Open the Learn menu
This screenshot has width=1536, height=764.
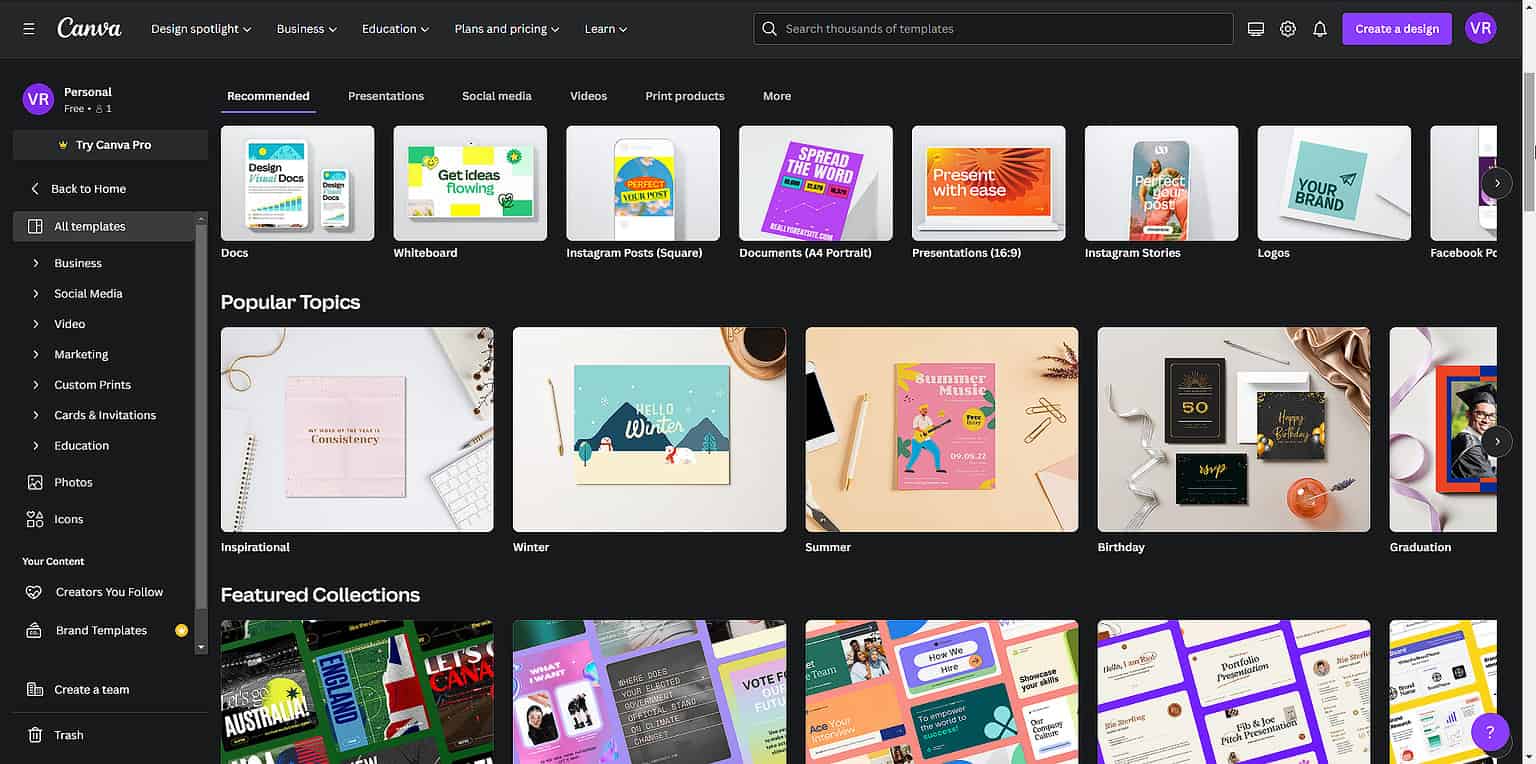pos(605,29)
